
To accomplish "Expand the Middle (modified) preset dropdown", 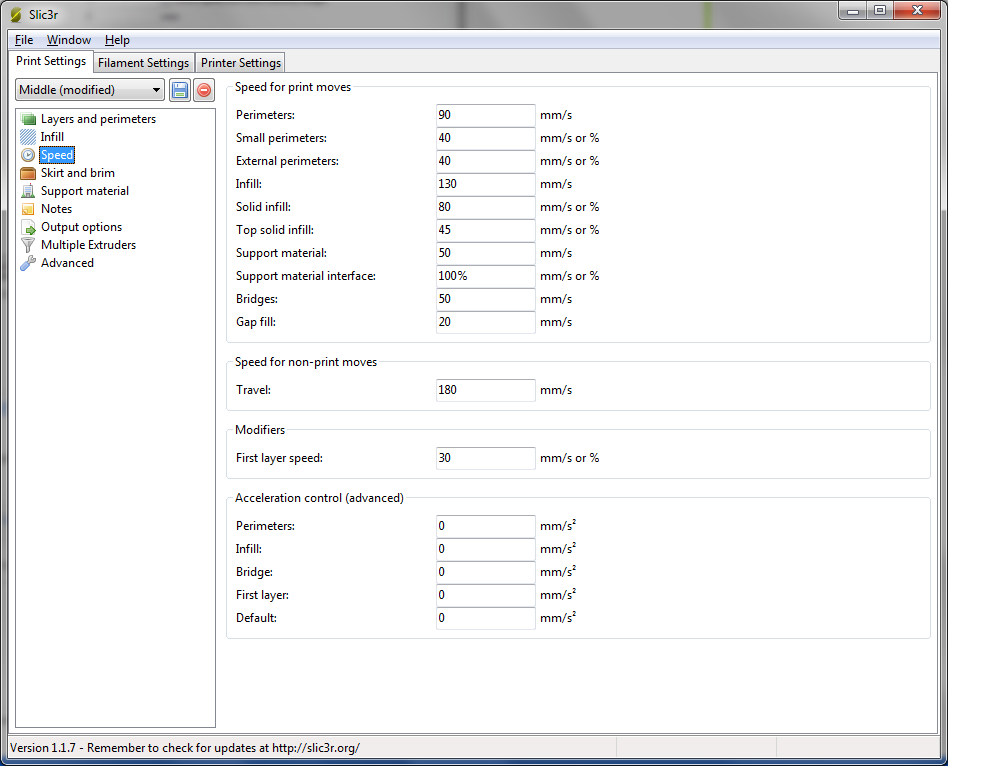I will tap(90, 90).
